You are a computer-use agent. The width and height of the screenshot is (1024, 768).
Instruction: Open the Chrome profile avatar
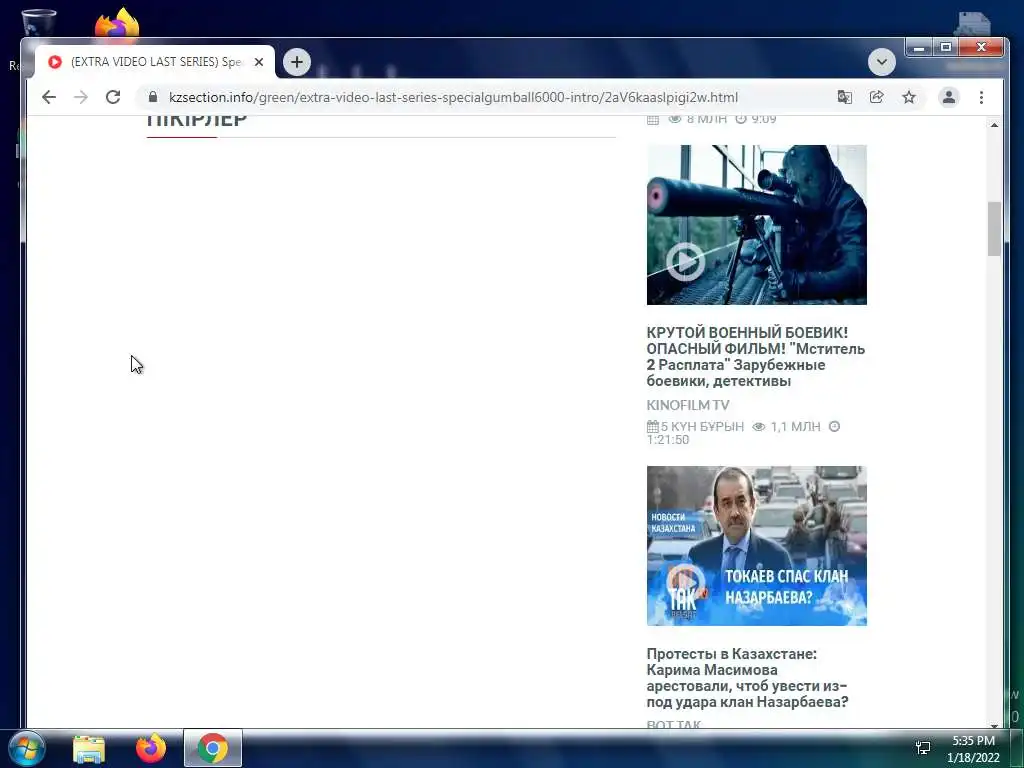(x=949, y=97)
